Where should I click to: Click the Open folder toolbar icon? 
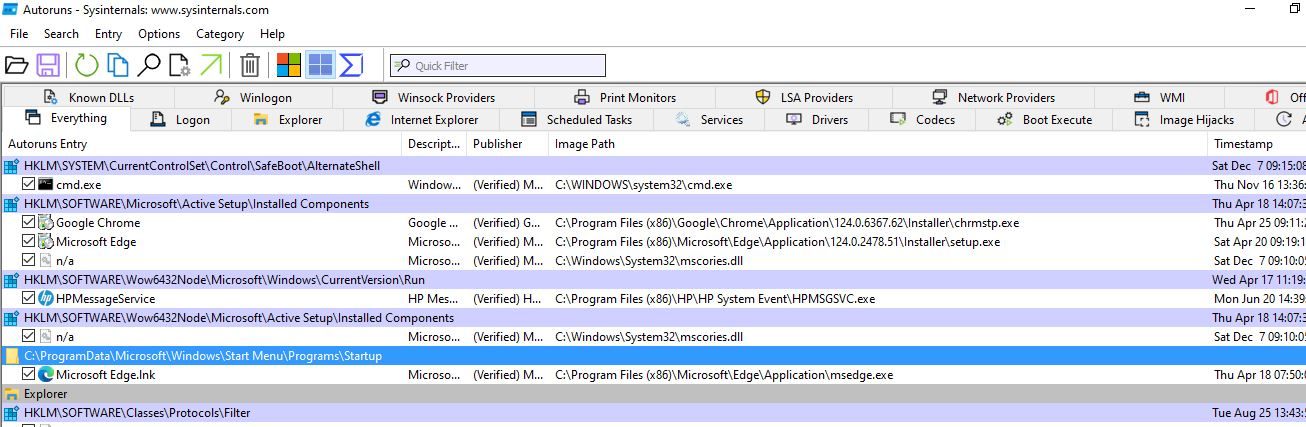[16, 65]
